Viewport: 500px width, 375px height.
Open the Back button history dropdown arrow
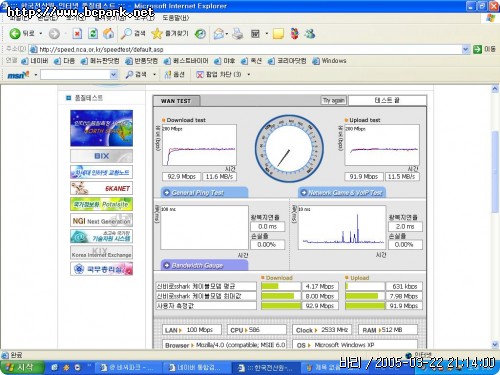click(x=41, y=34)
